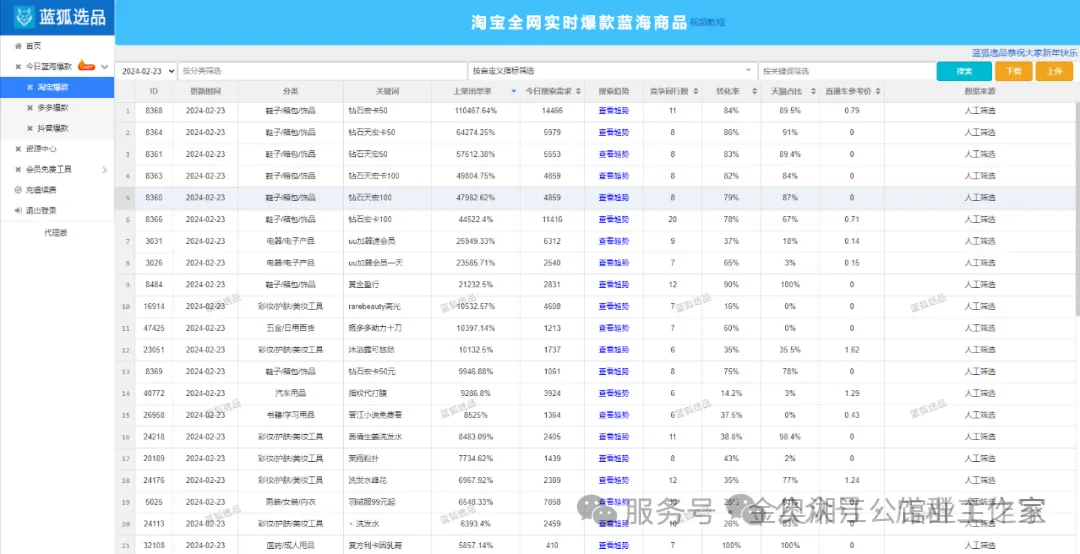Open the 2024-02-23 date dropdown
Screen dimensions: 1080x554
click(x=146, y=71)
